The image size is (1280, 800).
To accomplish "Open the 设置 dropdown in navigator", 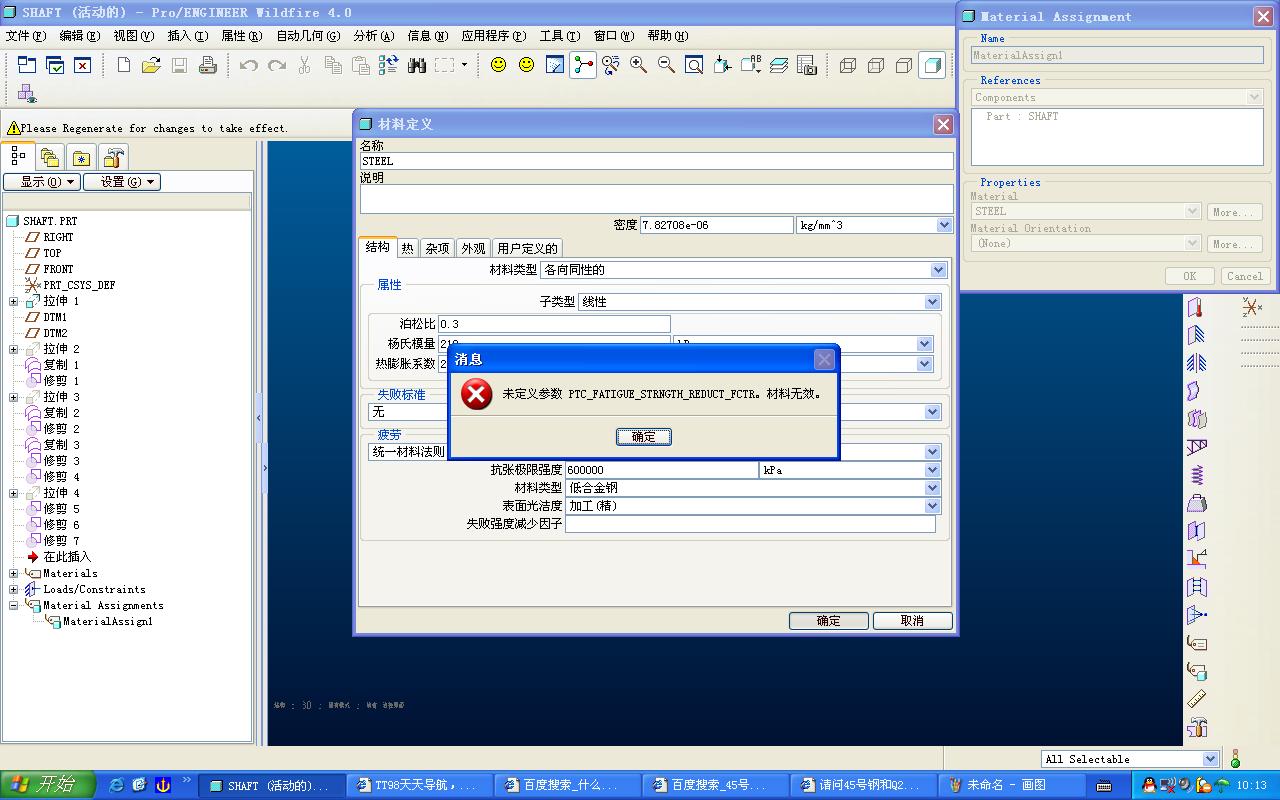I will (122, 182).
